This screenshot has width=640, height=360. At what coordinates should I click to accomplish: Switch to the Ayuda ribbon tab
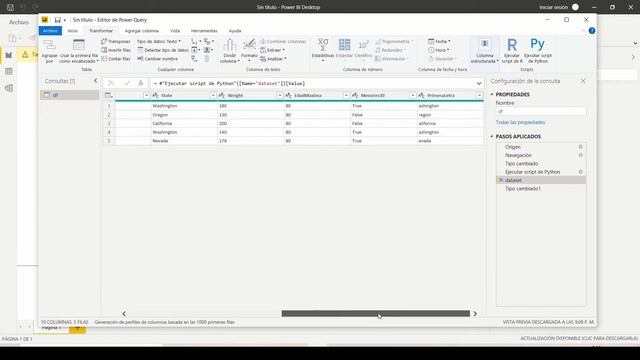[x=235, y=31]
